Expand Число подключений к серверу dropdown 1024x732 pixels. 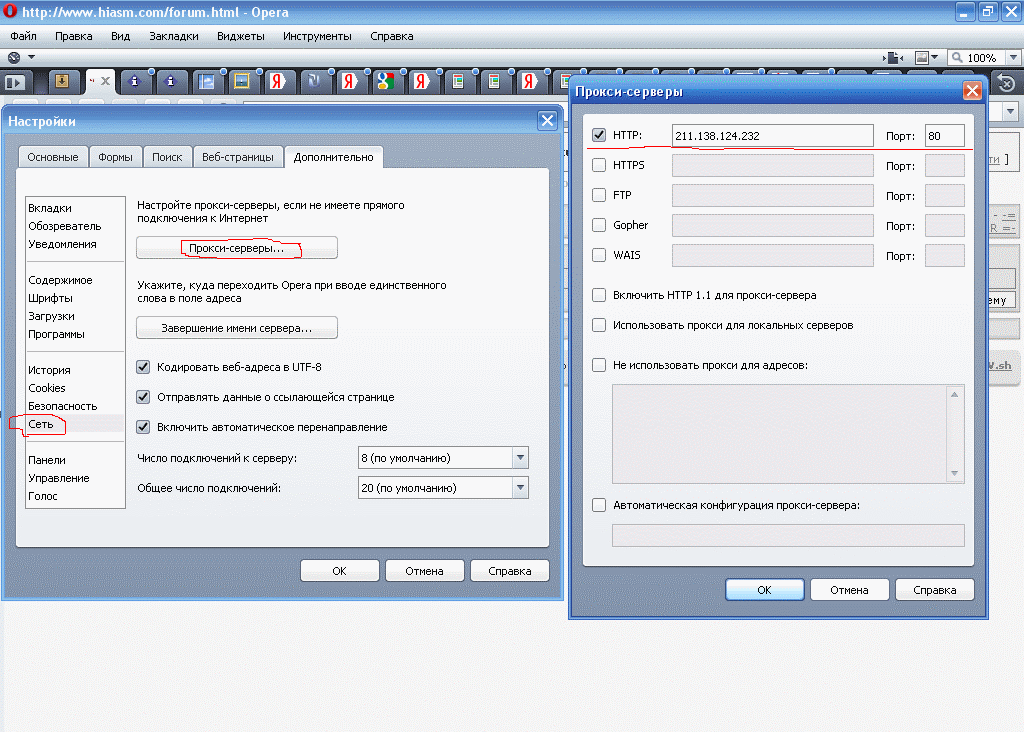click(519, 458)
